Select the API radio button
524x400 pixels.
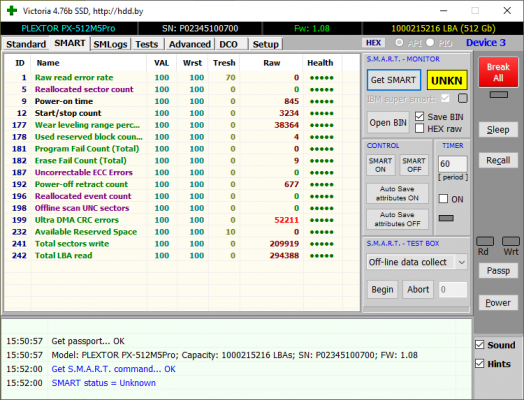pyautogui.click(x=399, y=42)
